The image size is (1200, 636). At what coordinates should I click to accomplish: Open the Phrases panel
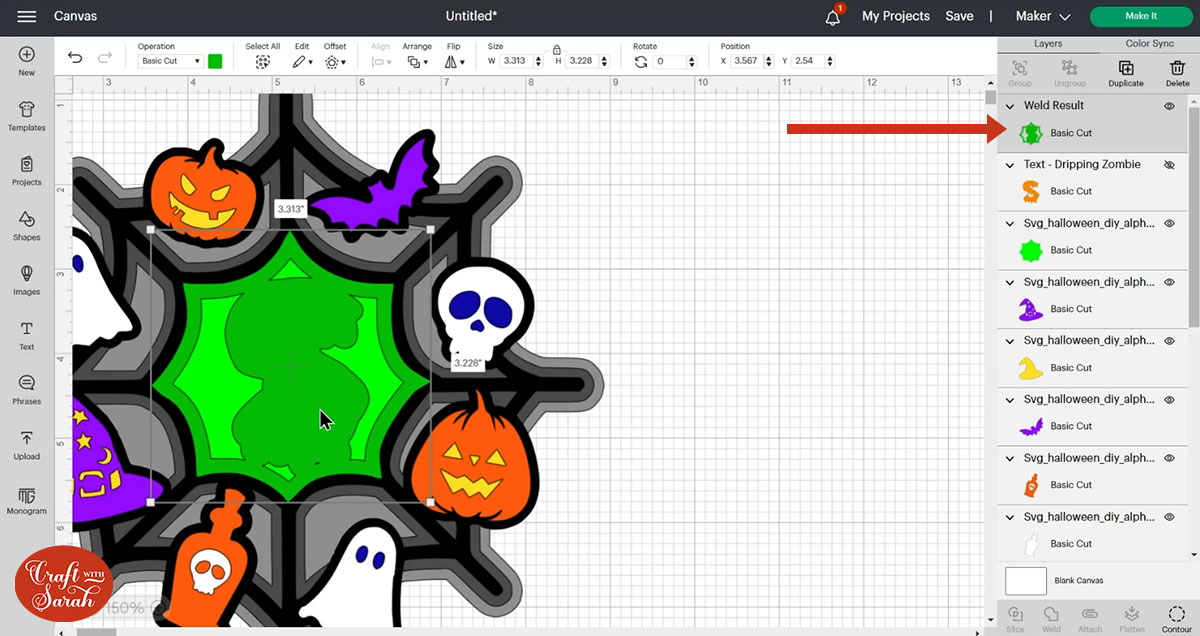tap(27, 390)
